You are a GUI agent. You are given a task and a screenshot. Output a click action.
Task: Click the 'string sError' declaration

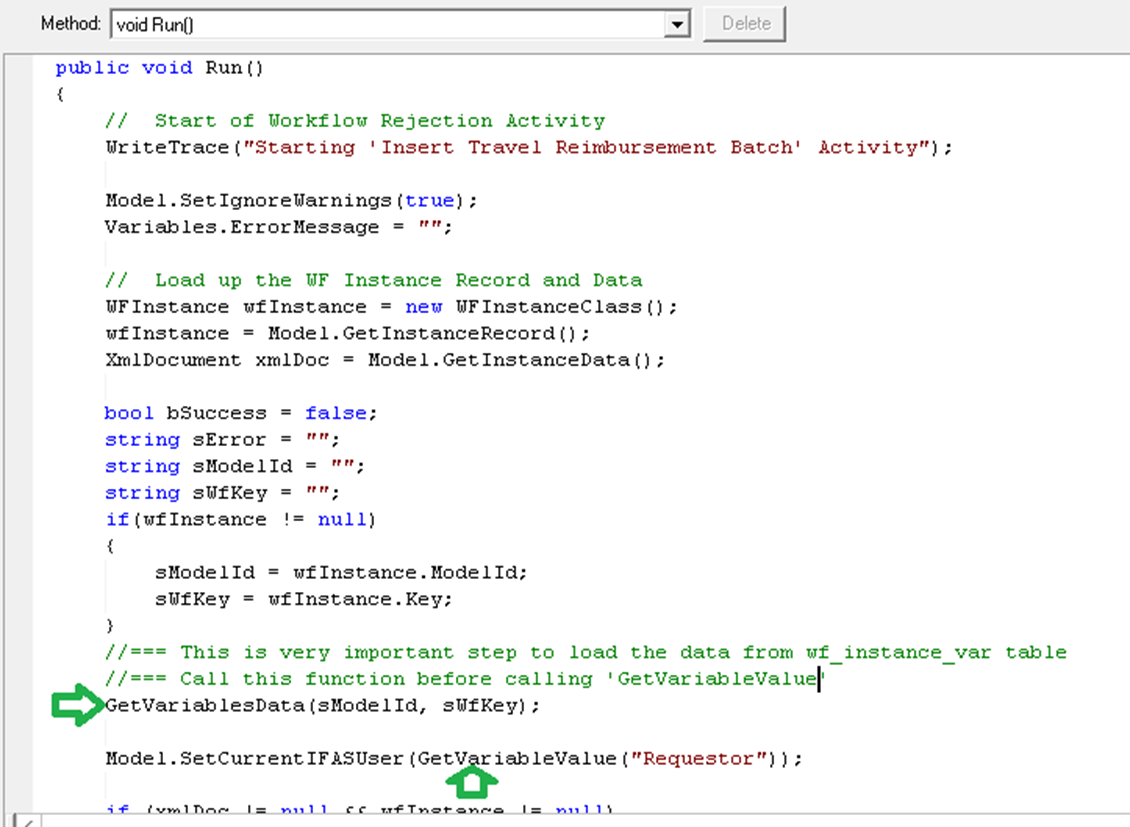pyautogui.click(x=222, y=440)
